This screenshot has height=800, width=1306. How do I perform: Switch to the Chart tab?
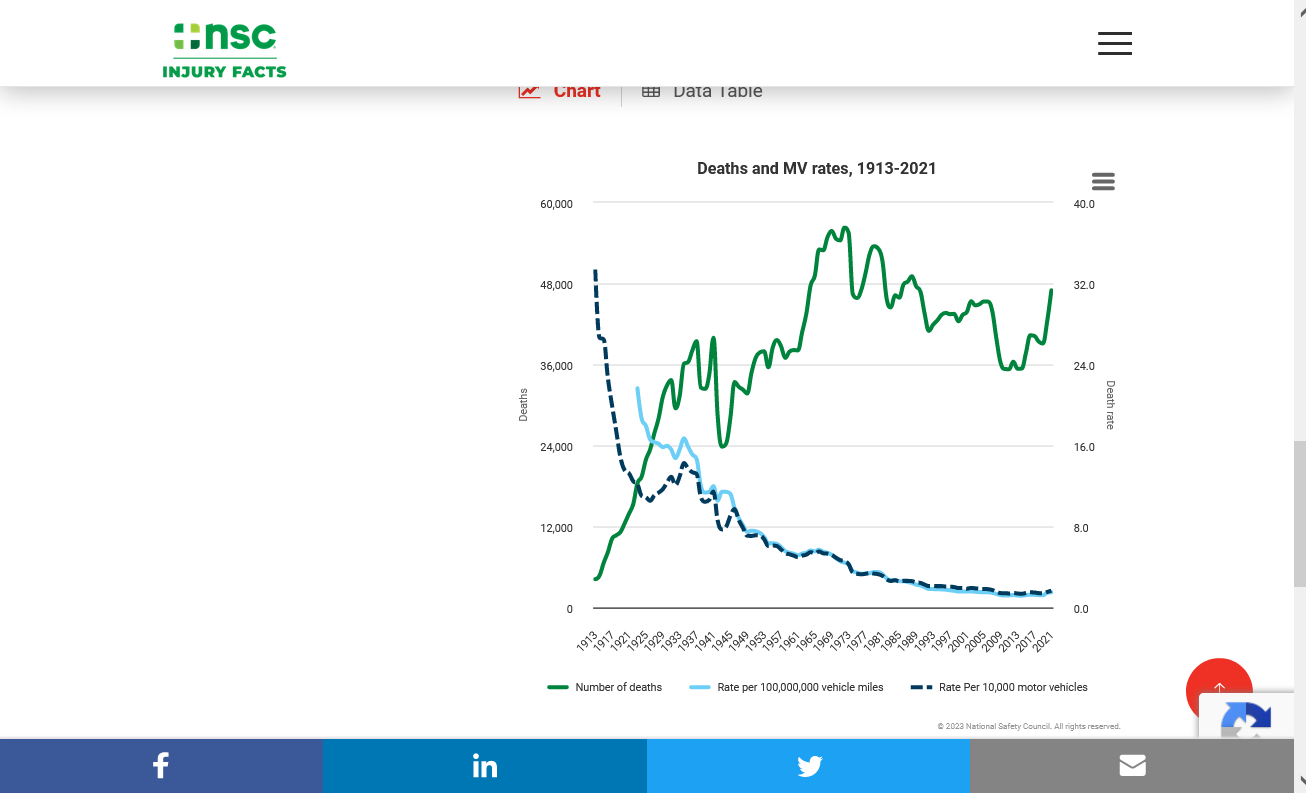(576, 91)
